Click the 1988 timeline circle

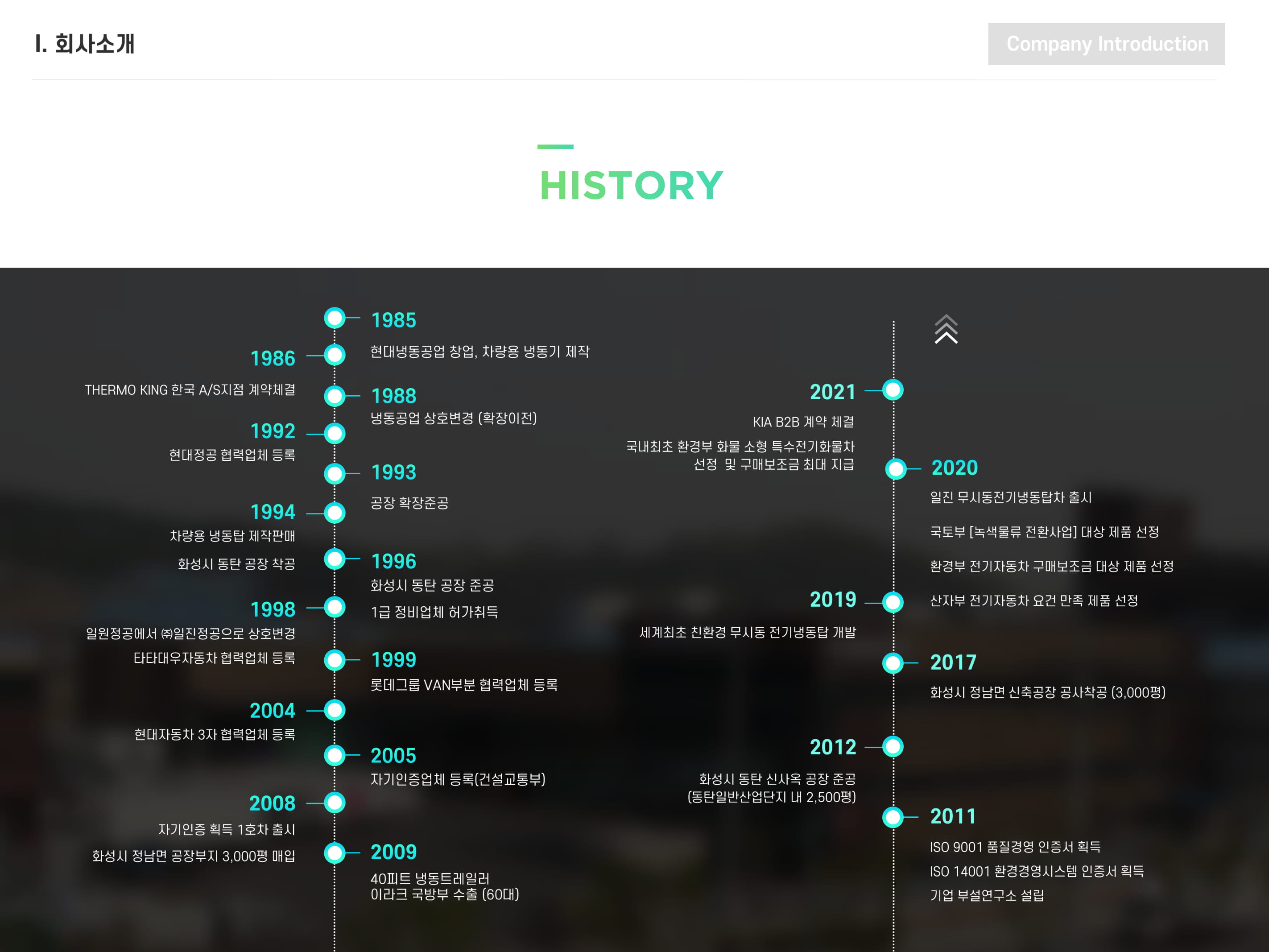tap(335, 396)
